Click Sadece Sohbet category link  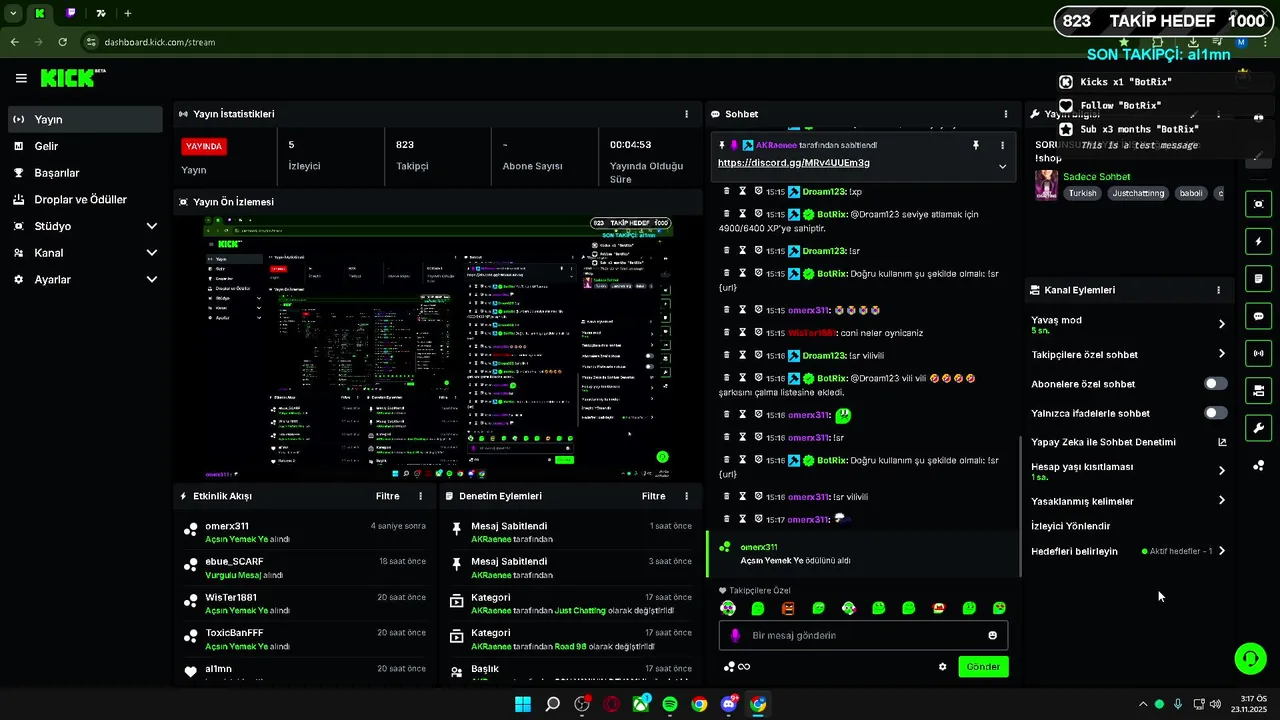(1096, 177)
